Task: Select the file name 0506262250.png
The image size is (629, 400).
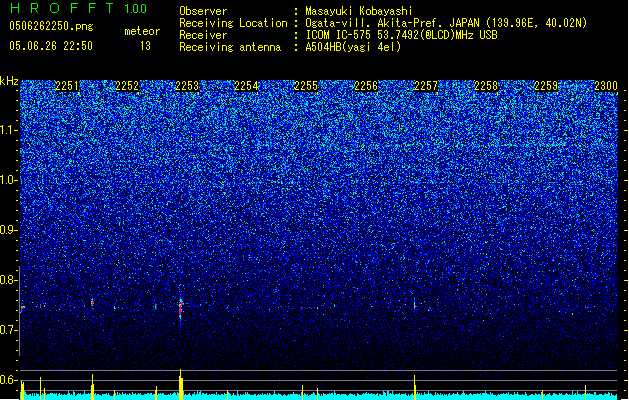Action: click(x=51, y=26)
